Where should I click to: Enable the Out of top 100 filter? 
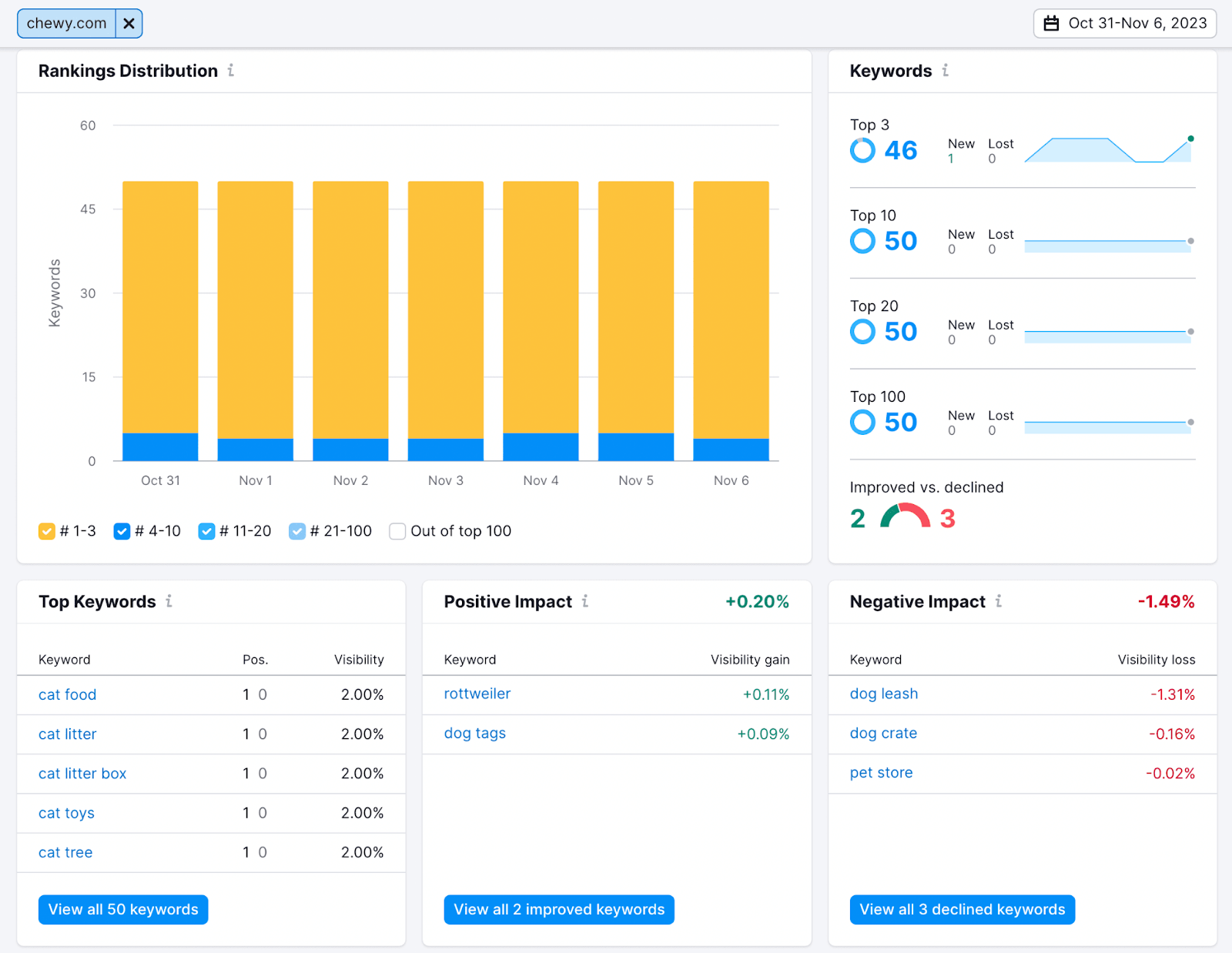[x=397, y=531]
